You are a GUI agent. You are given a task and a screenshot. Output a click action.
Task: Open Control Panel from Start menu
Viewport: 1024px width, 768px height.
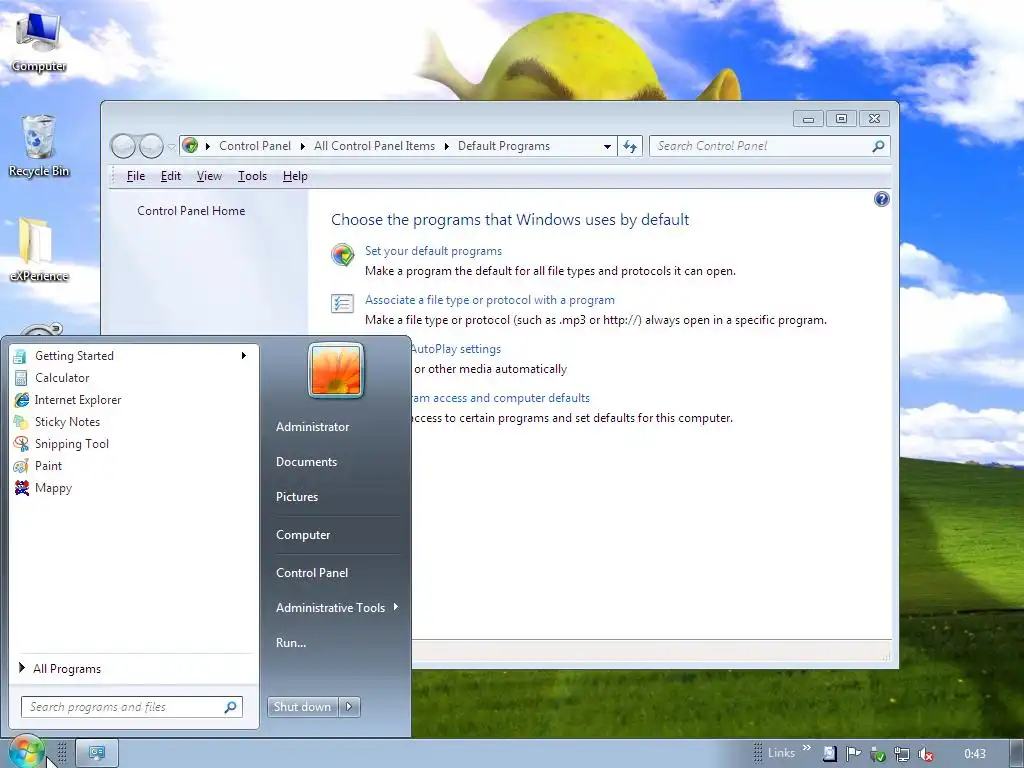coord(312,573)
